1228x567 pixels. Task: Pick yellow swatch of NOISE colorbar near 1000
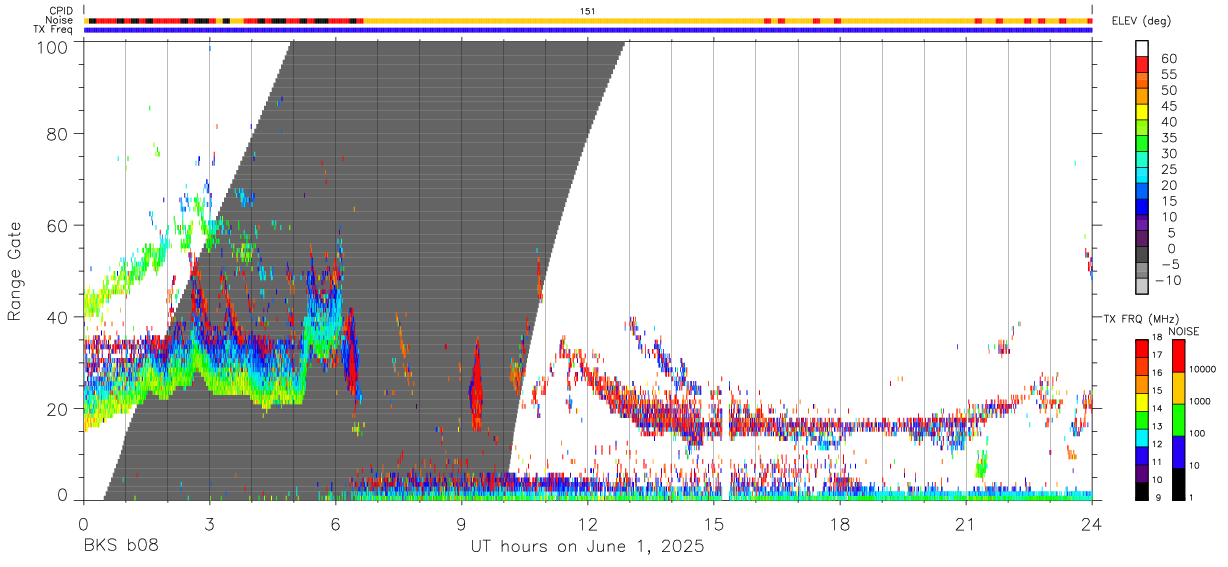click(x=1178, y=386)
